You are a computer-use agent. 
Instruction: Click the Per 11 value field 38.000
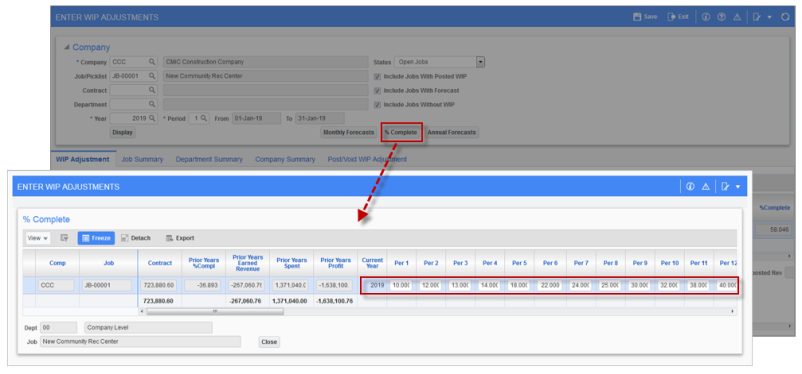click(x=698, y=285)
